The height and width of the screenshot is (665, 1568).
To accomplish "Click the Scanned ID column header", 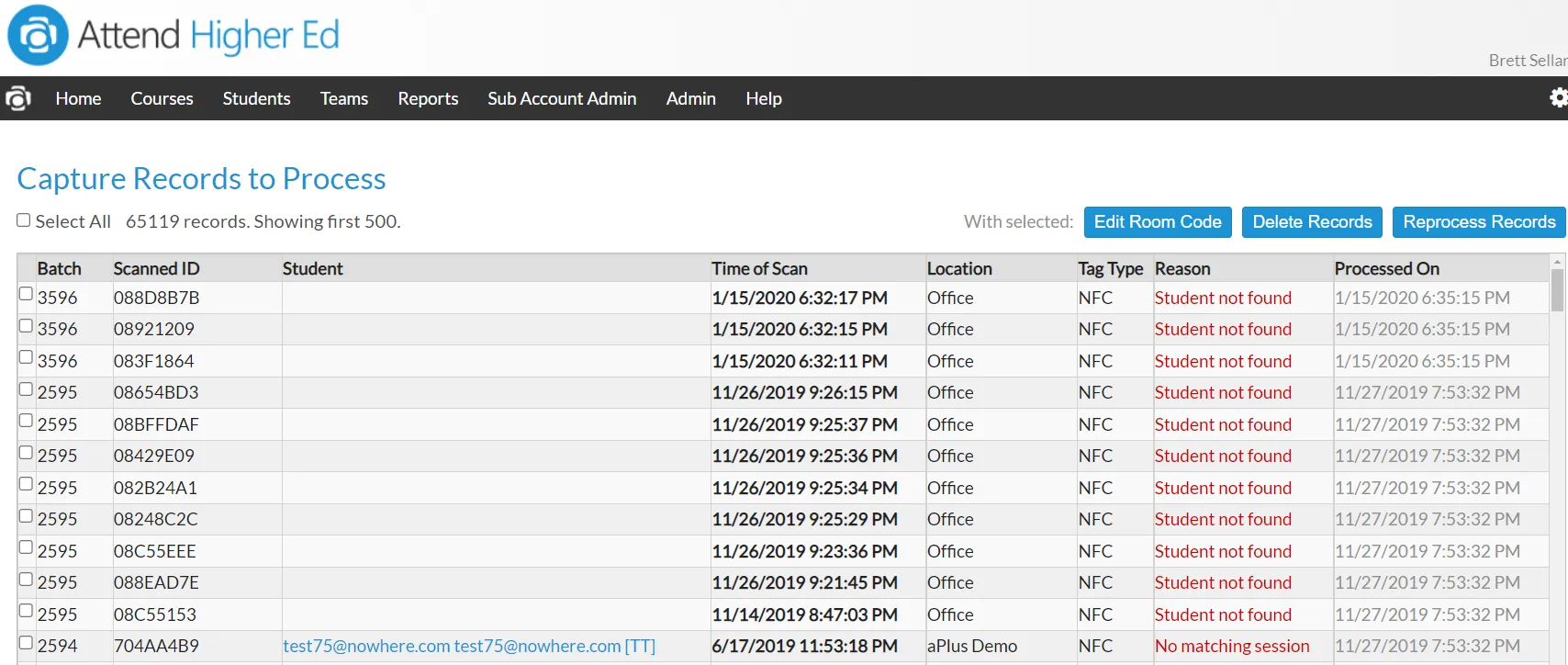I will [x=156, y=268].
